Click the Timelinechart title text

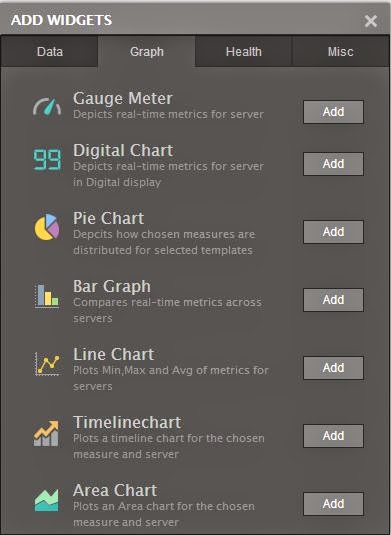click(127, 422)
